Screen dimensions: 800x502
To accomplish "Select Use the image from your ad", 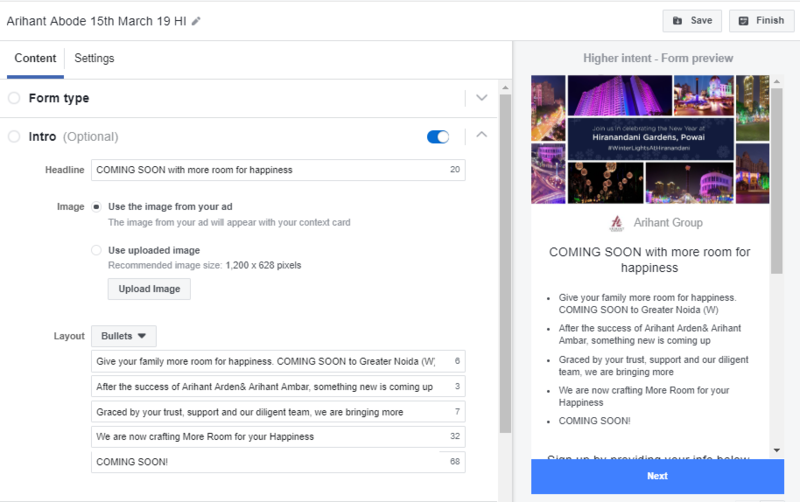I will (x=96, y=207).
